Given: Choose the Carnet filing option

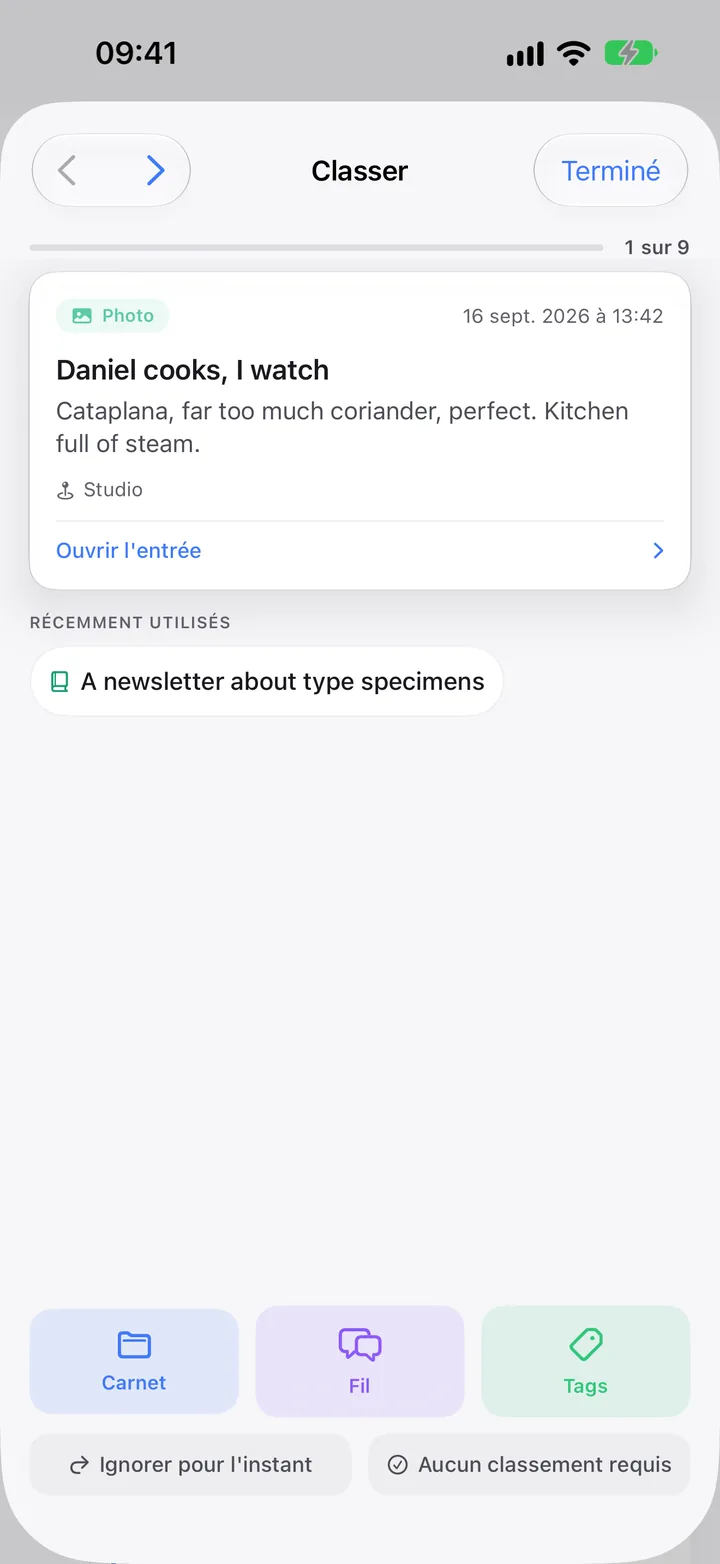Looking at the screenshot, I should point(134,1361).
